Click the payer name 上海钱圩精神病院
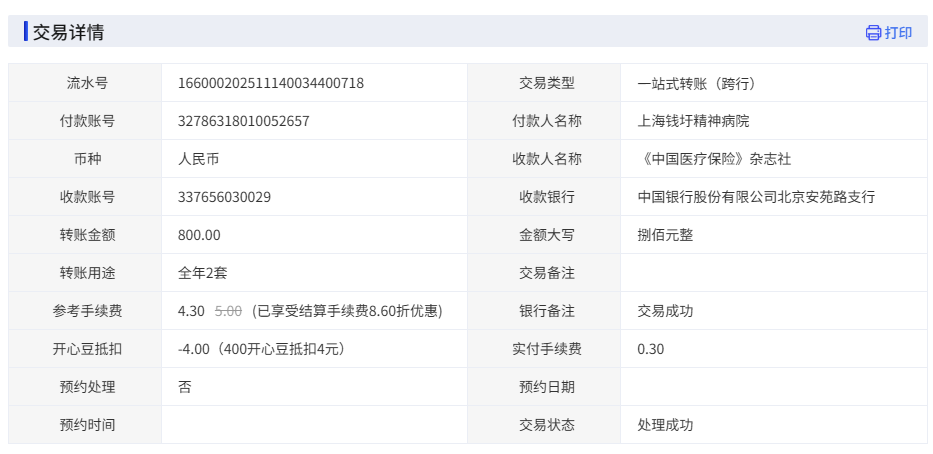Viewport: 933px width, 454px height. click(x=693, y=121)
